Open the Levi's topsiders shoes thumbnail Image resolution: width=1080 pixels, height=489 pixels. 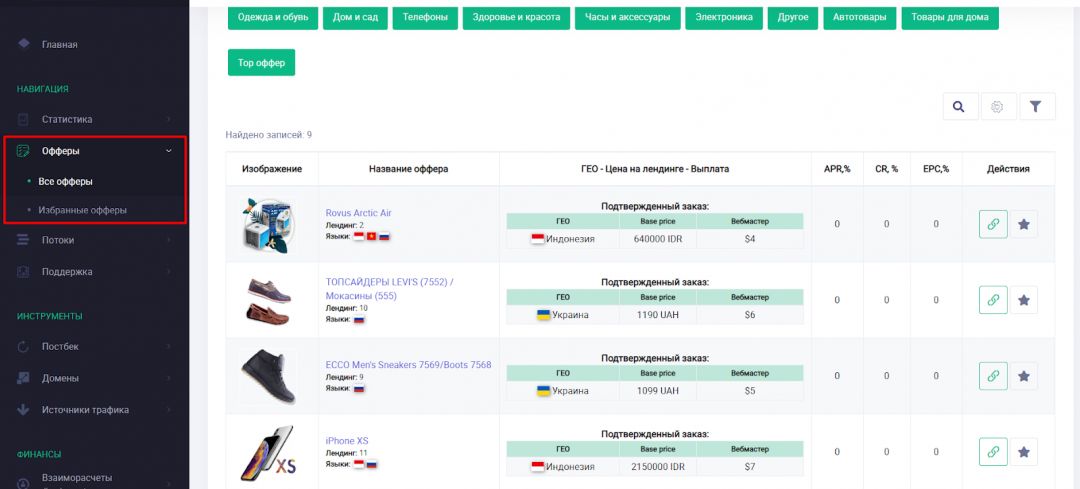click(269, 300)
